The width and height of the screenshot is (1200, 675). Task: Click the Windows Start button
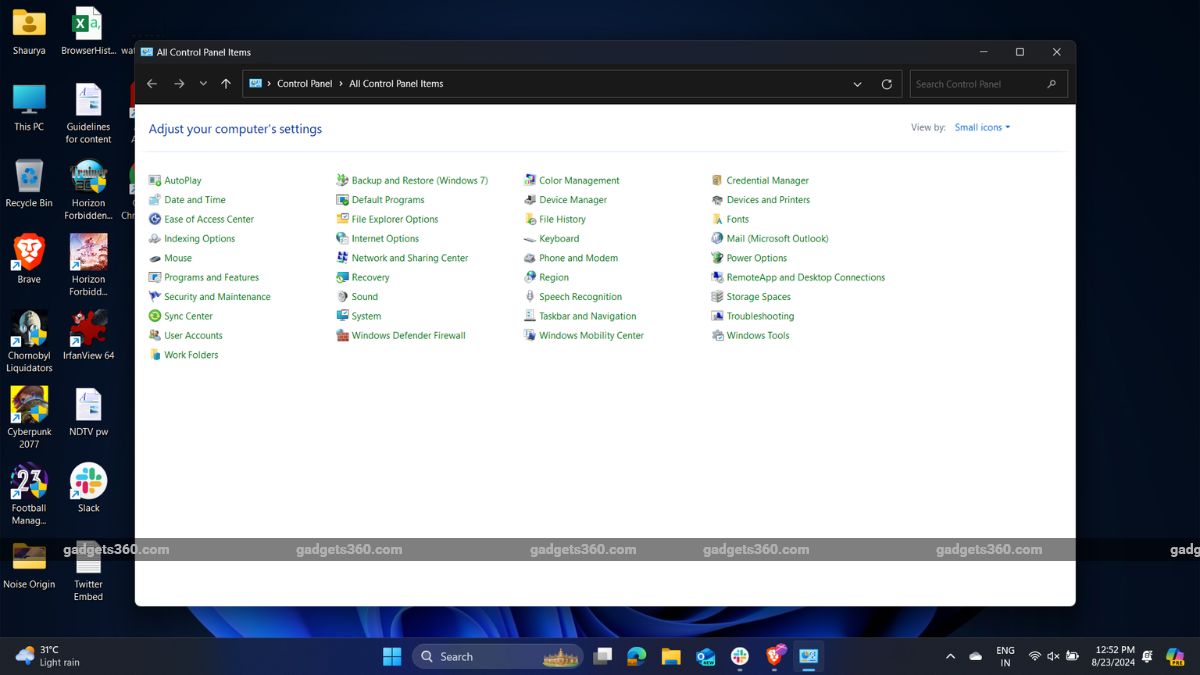point(391,656)
